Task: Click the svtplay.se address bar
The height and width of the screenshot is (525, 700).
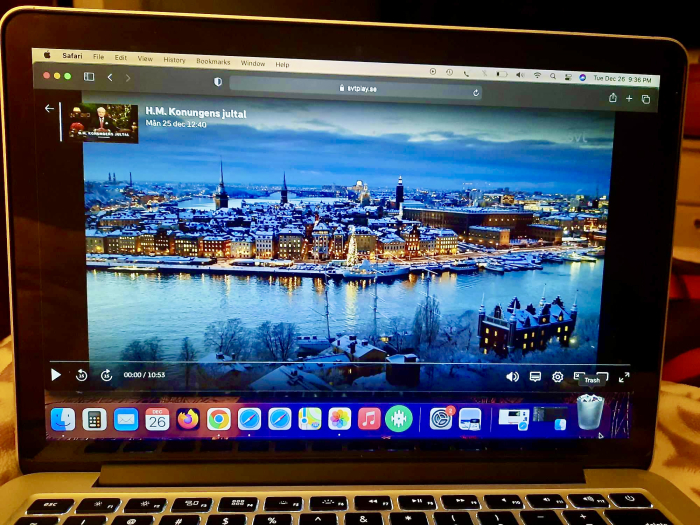Action: coord(355,88)
